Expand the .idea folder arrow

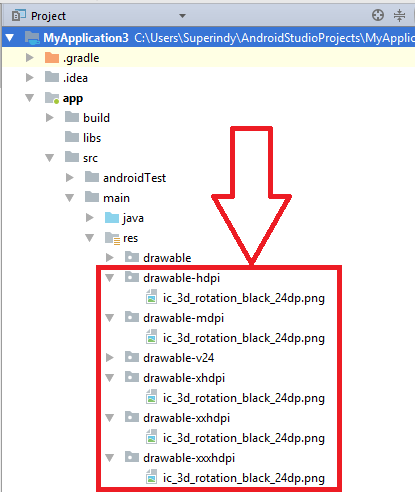[30, 78]
